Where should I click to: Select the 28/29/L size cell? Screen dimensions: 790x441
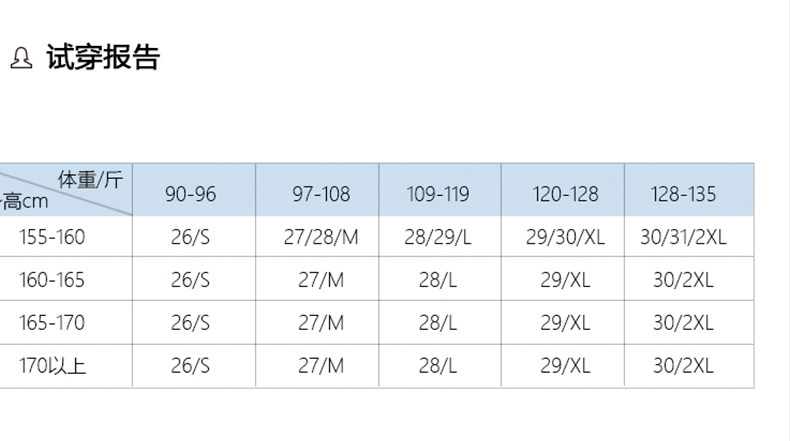438,237
